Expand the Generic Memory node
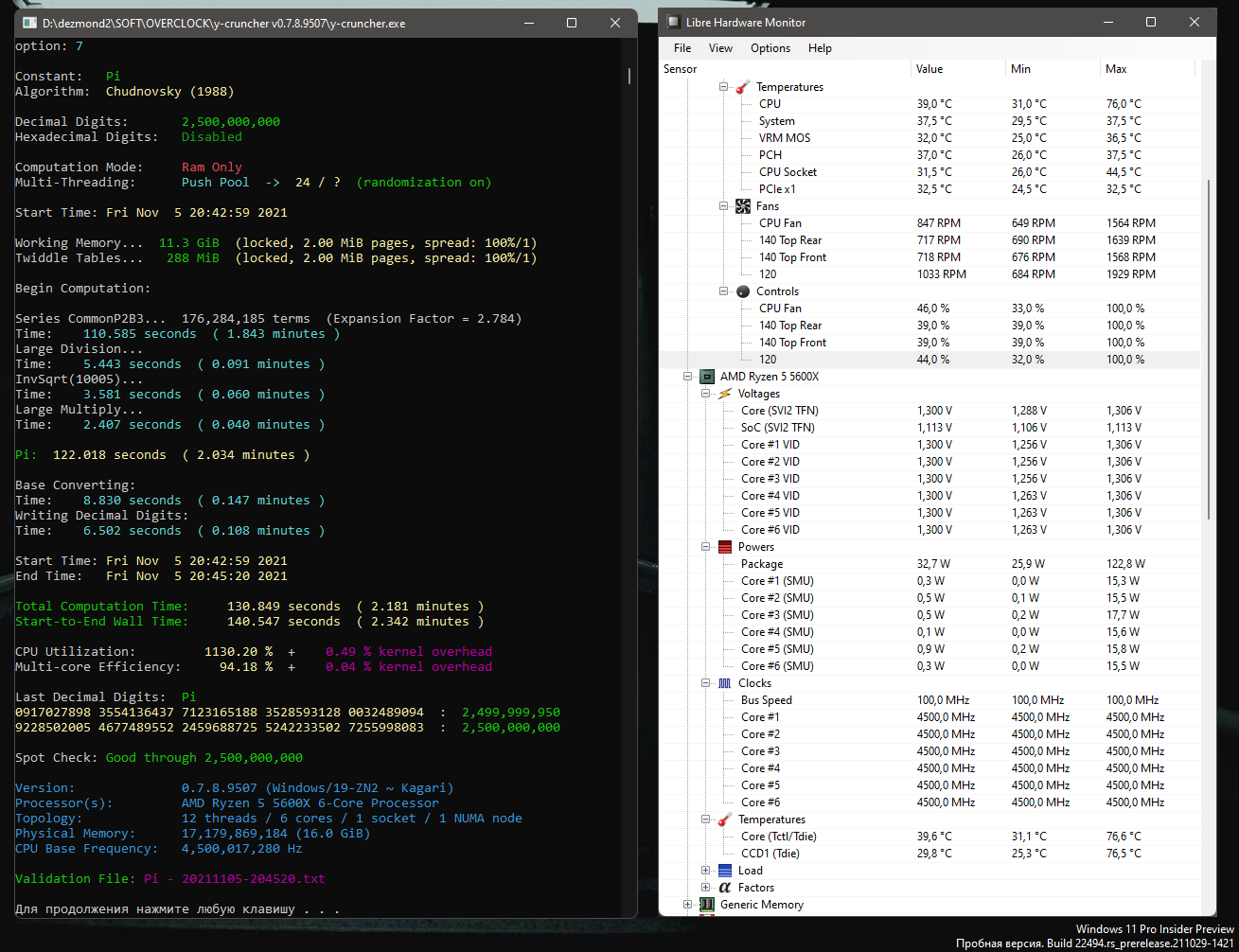This screenshot has width=1239, height=952. [688, 905]
